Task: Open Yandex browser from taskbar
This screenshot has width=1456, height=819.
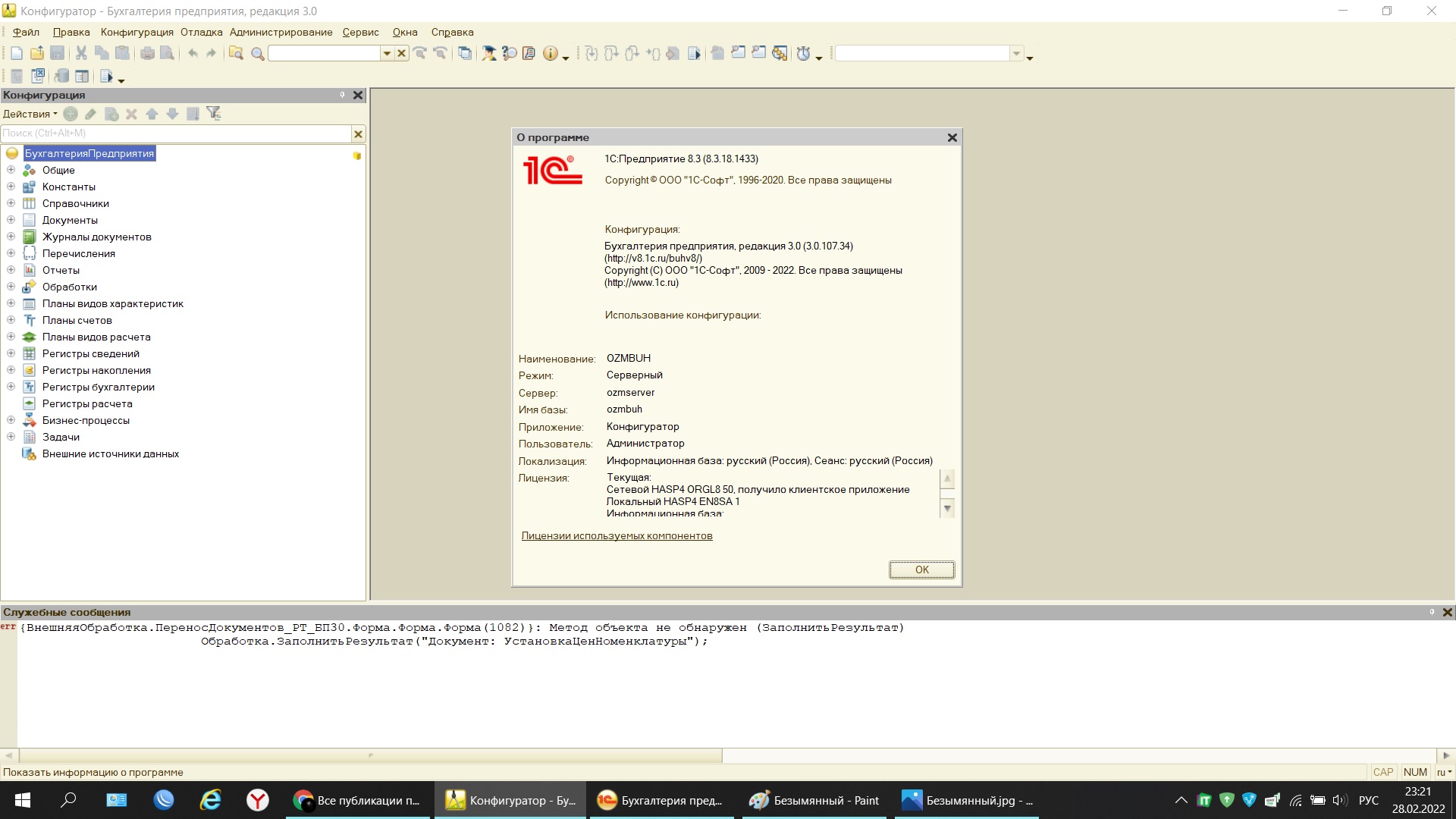Action: [258, 800]
